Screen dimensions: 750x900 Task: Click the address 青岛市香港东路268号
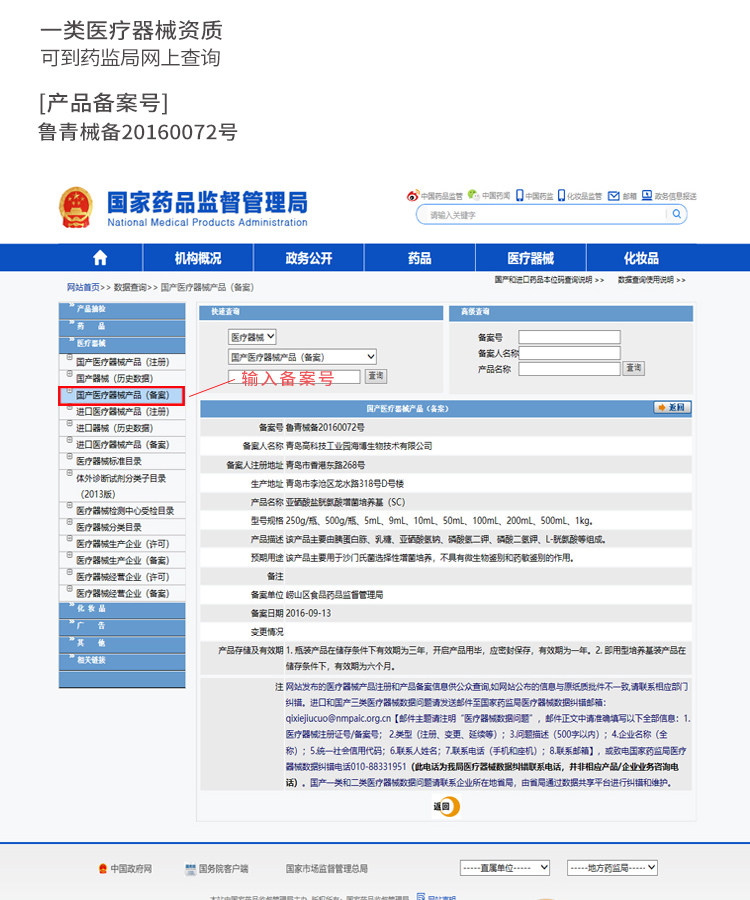click(325, 465)
